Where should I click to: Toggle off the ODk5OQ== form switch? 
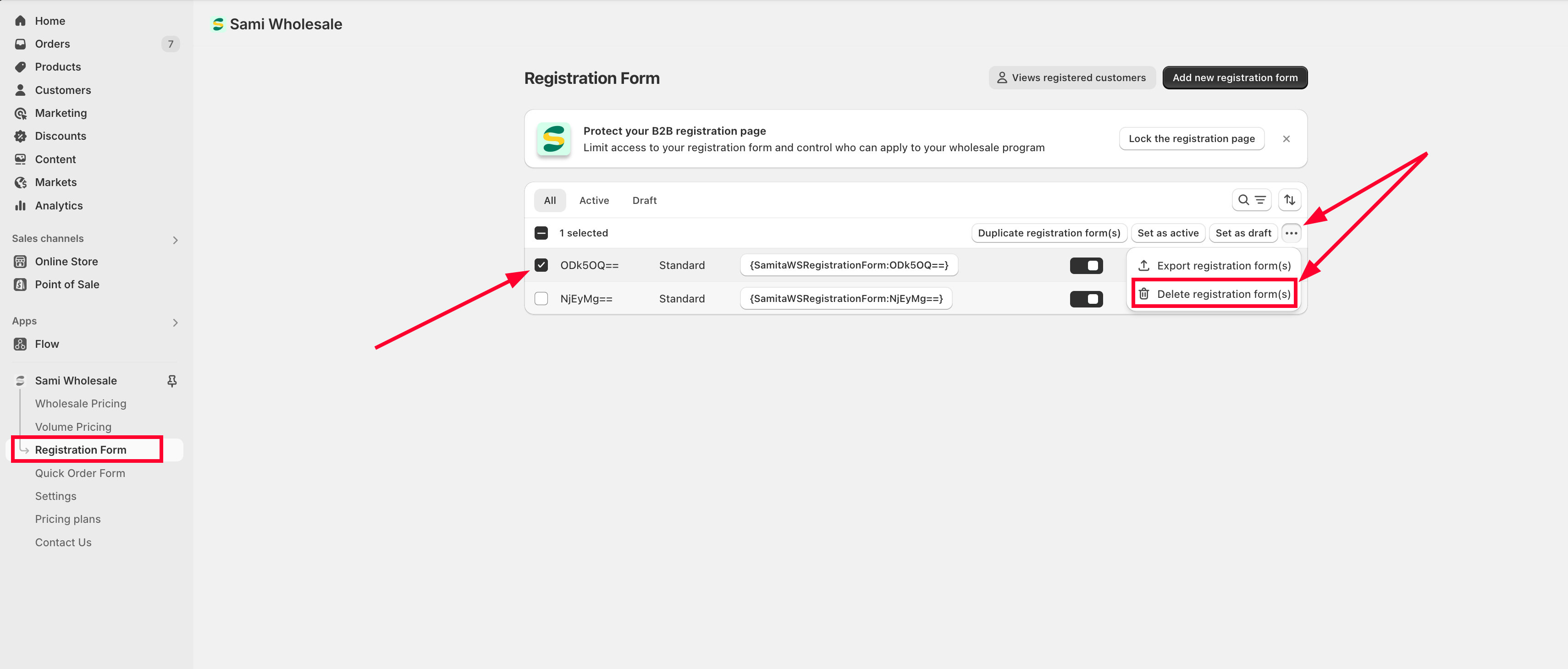click(x=1086, y=266)
